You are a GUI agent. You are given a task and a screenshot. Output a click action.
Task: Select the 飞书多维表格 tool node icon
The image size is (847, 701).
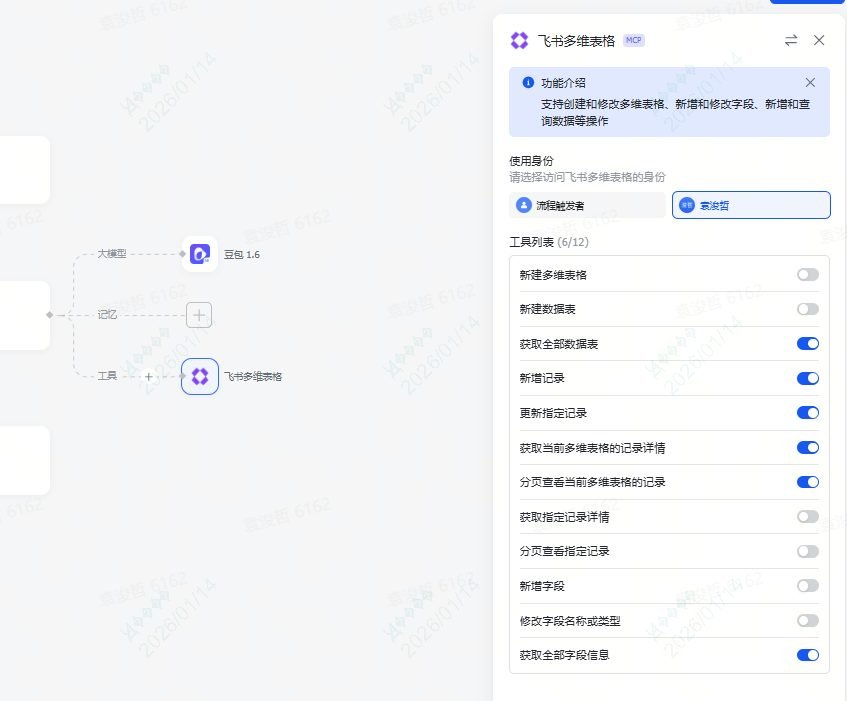tap(199, 376)
